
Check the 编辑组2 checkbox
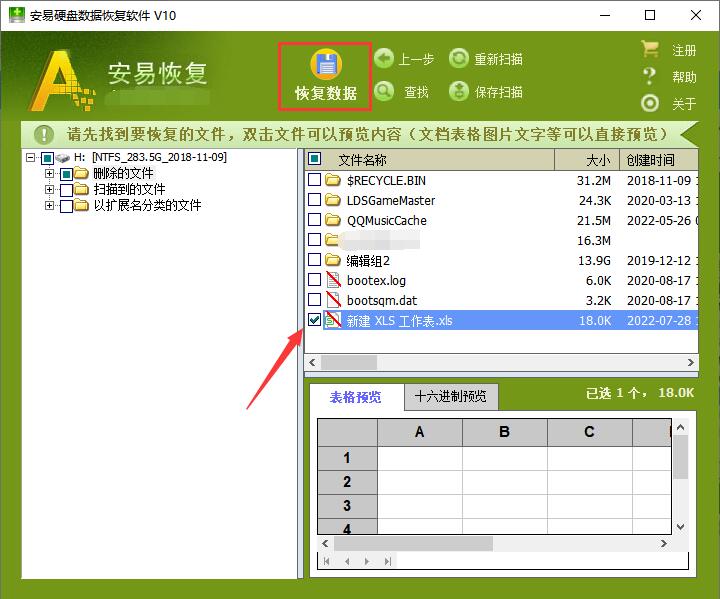point(315,260)
